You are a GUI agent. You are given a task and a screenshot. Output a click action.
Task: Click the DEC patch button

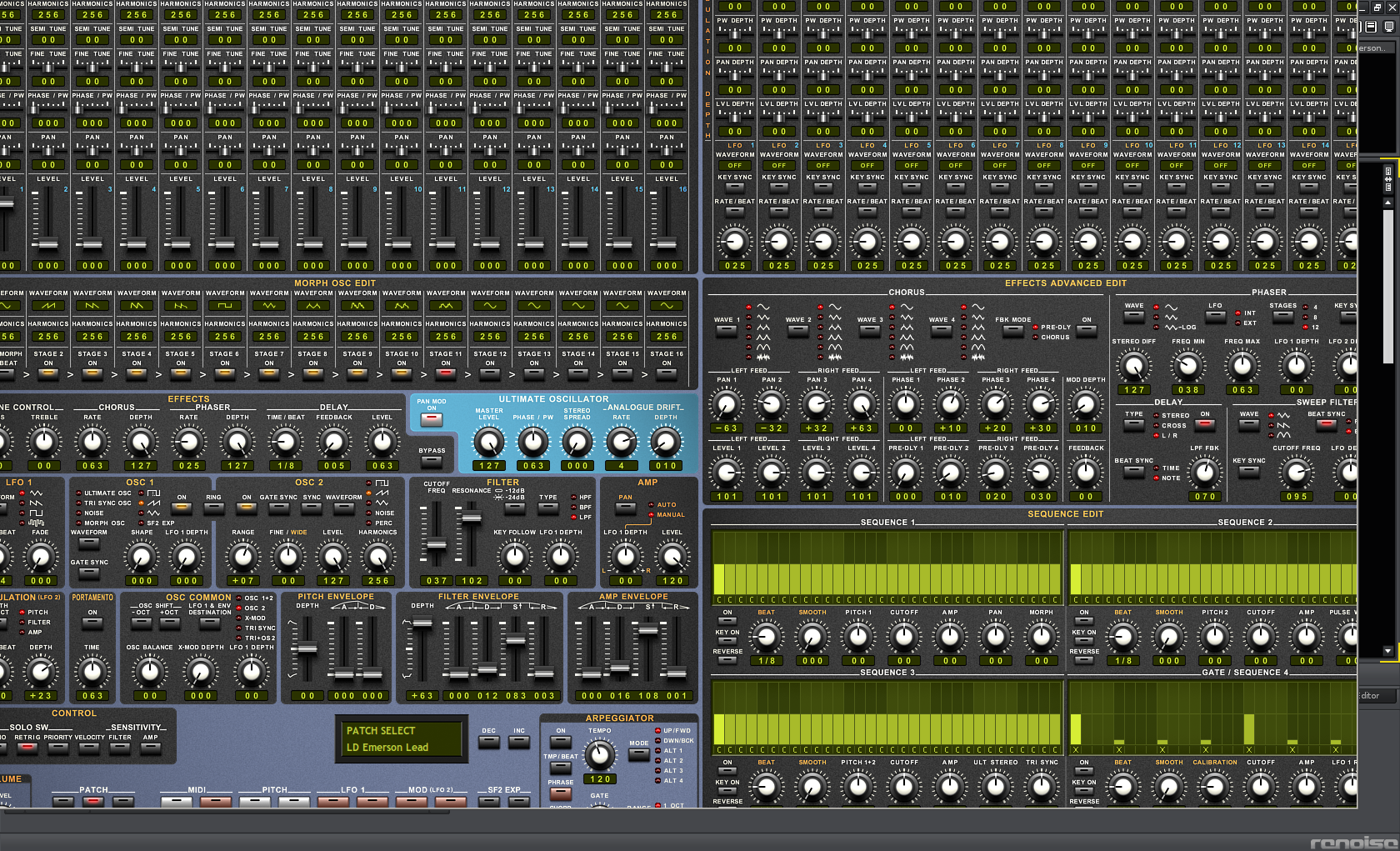click(x=488, y=741)
